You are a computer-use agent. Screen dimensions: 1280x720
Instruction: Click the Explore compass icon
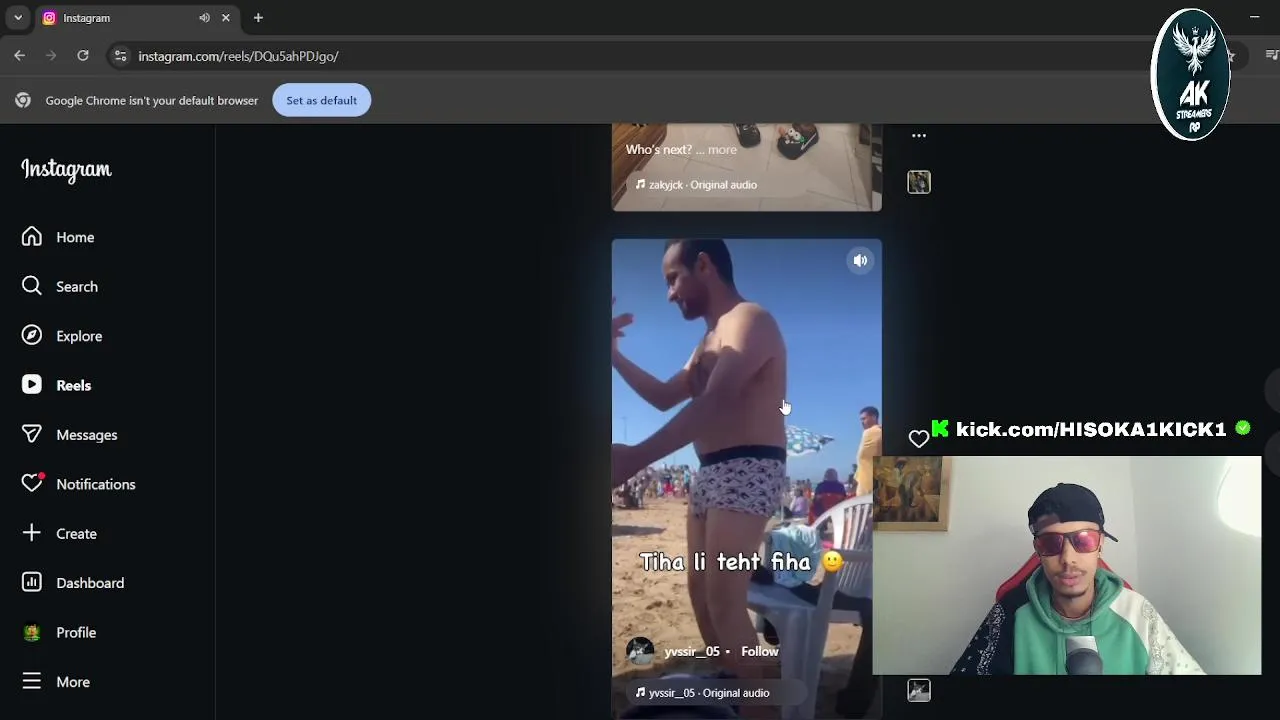32,336
